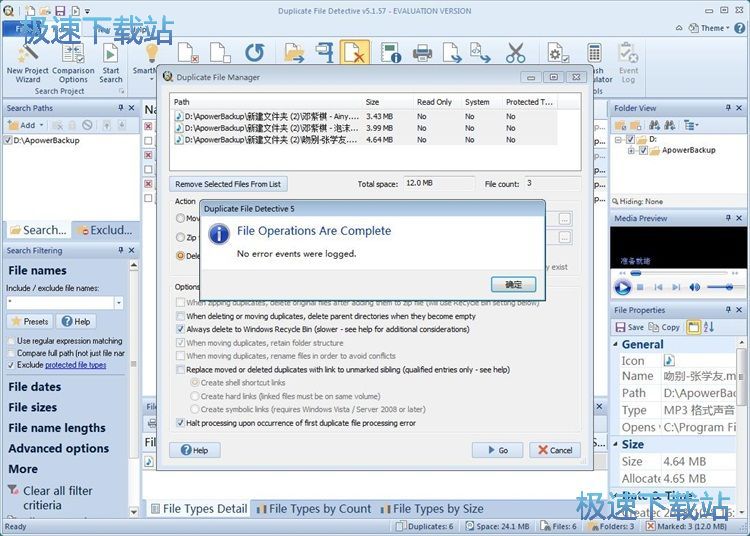Open the Add dropdown in Search Paths
The height and width of the screenshot is (536, 750).
point(26,125)
